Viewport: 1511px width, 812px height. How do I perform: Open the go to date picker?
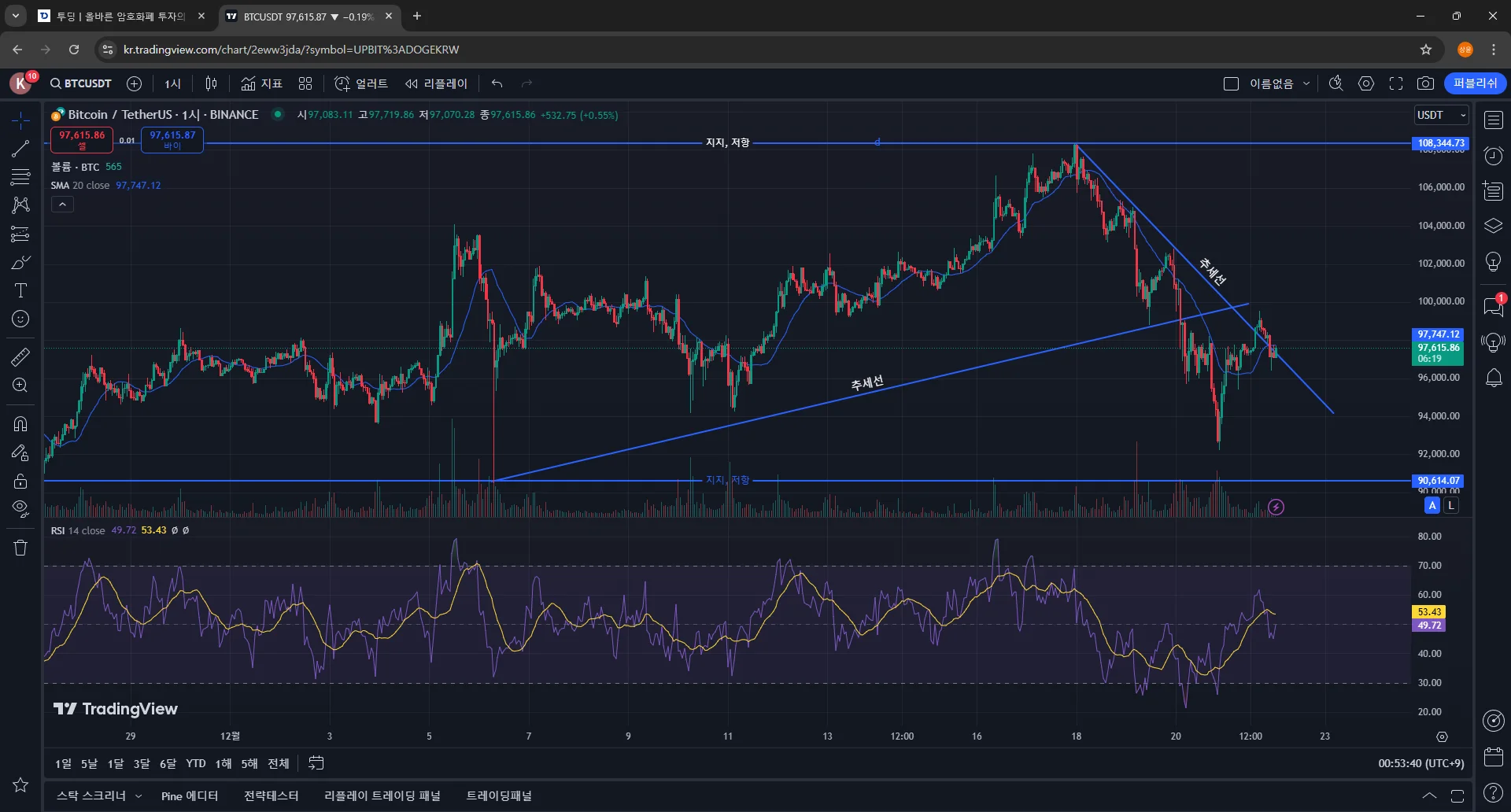[316, 763]
